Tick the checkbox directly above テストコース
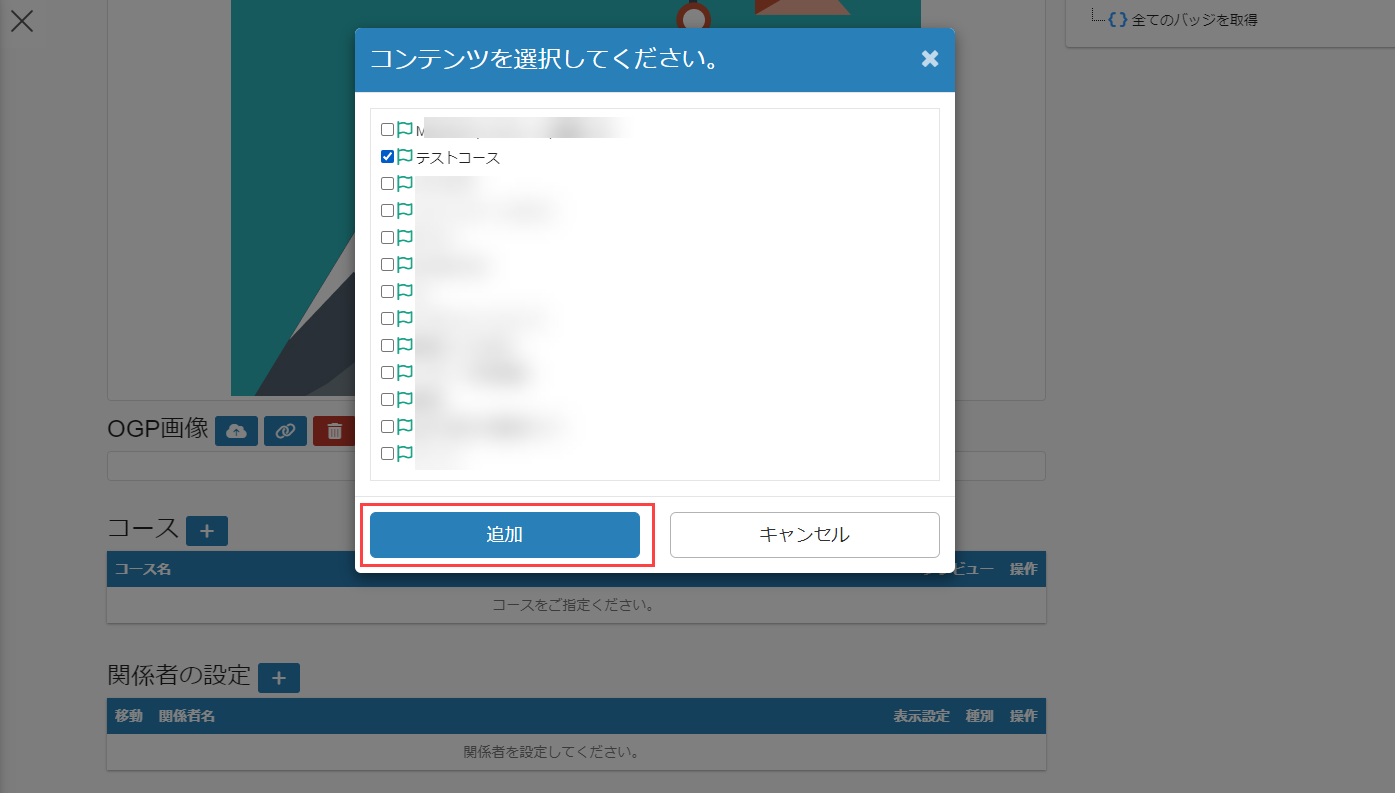Screen dimensions: 1395x793 pos(387,130)
